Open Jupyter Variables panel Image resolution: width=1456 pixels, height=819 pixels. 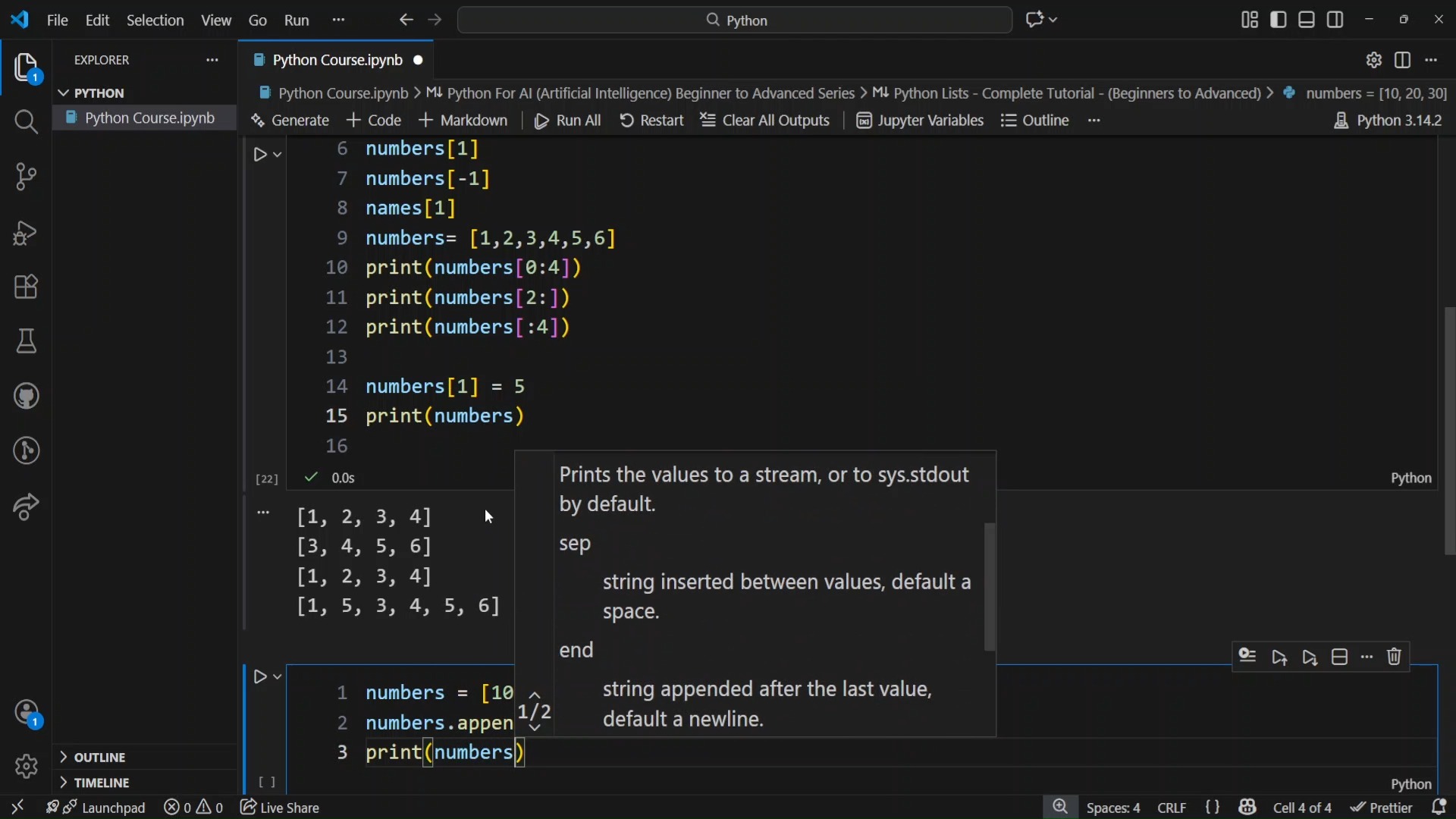pos(921,121)
